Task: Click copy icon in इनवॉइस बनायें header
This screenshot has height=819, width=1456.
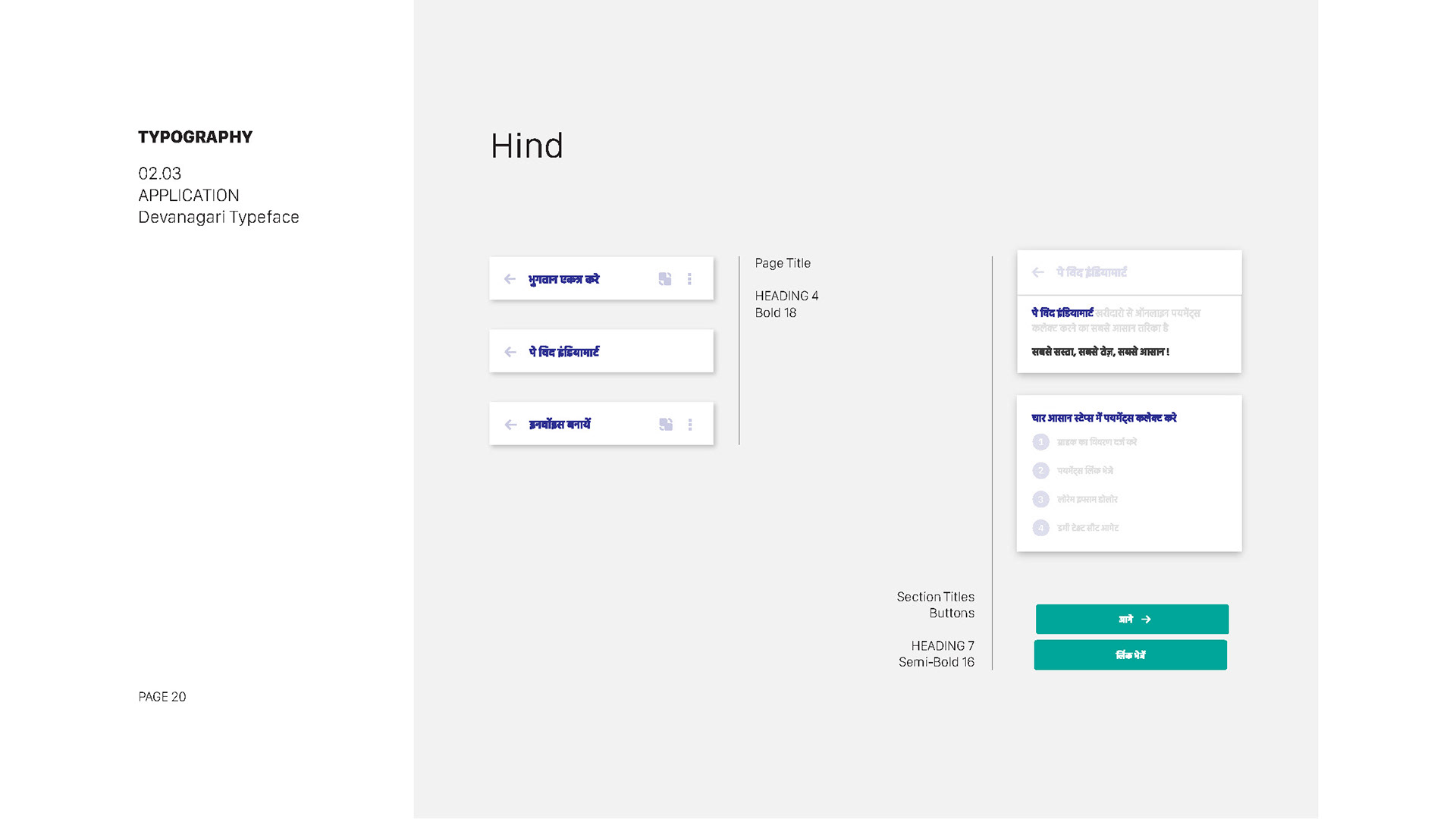Action: pyautogui.click(x=666, y=425)
